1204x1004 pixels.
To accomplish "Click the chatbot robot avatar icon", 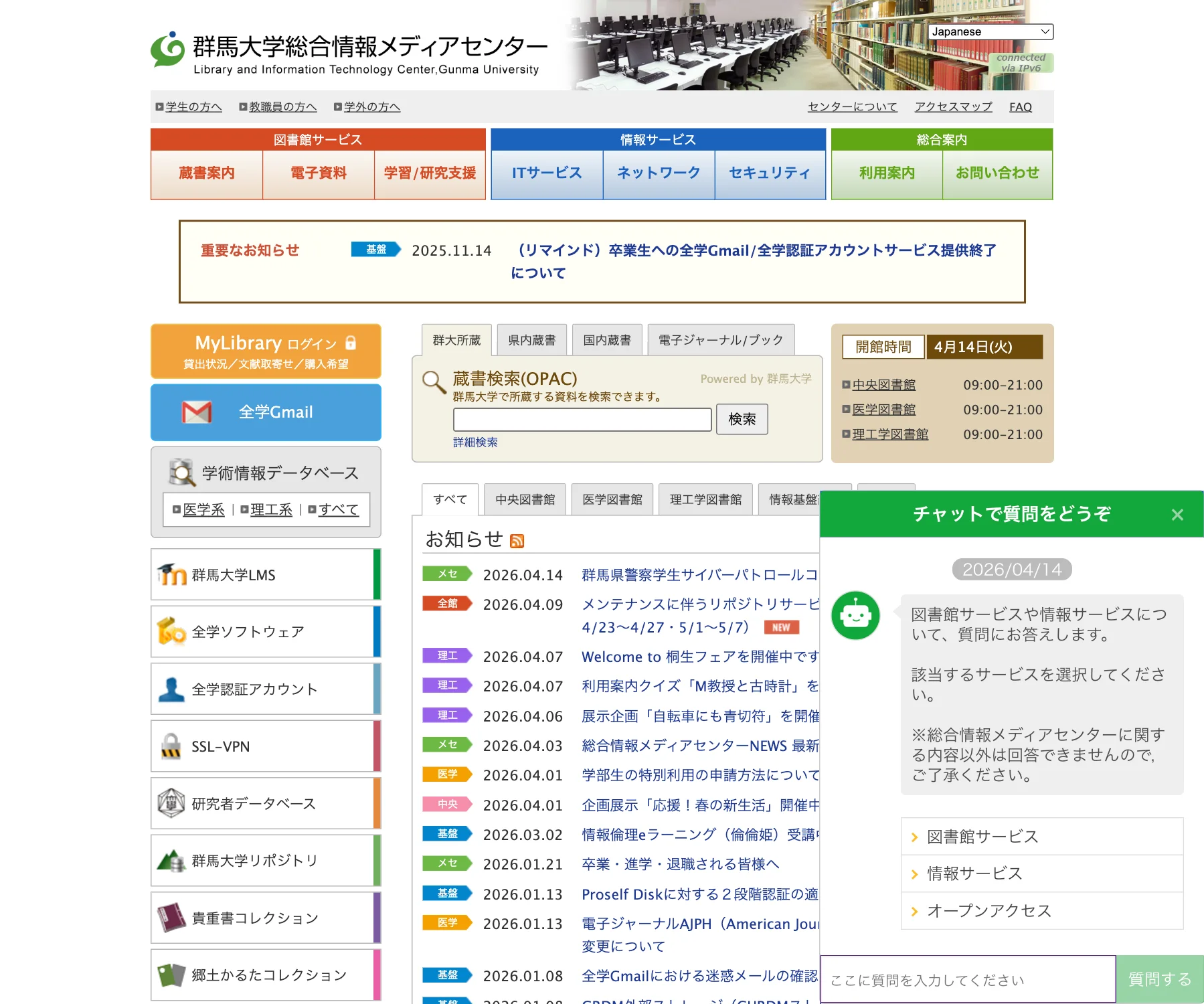I will click(855, 616).
